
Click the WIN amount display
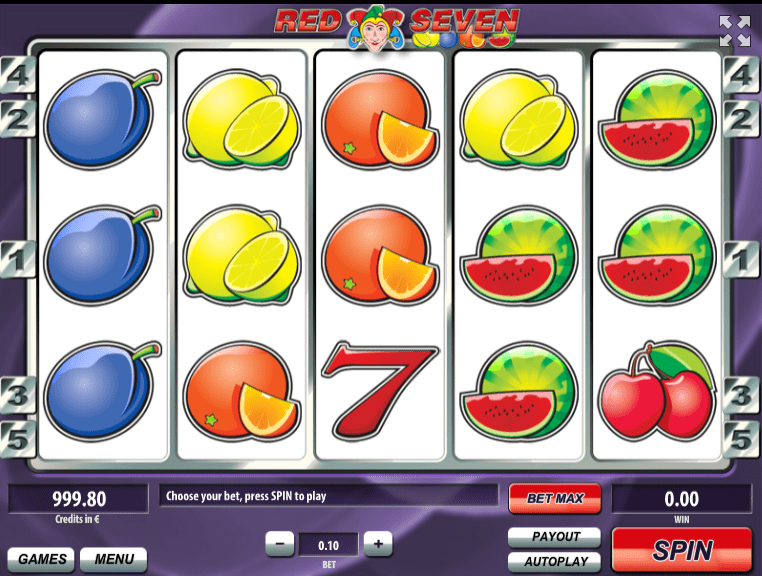coord(681,499)
